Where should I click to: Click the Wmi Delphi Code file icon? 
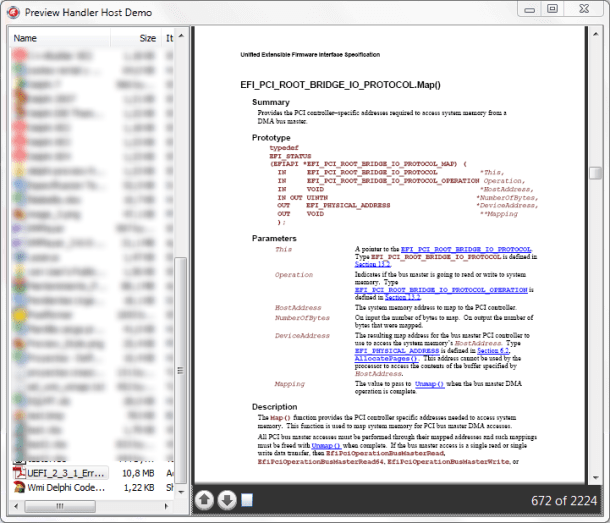coord(19,486)
